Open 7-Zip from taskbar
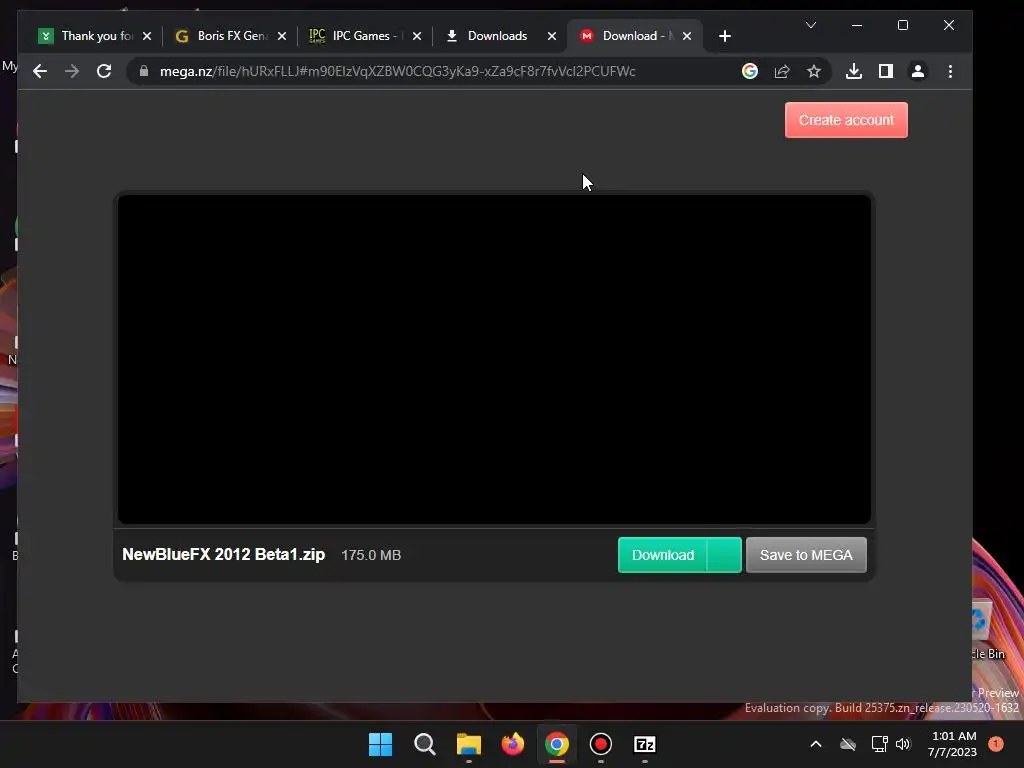Viewport: 1024px width, 768px height. (645, 744)
